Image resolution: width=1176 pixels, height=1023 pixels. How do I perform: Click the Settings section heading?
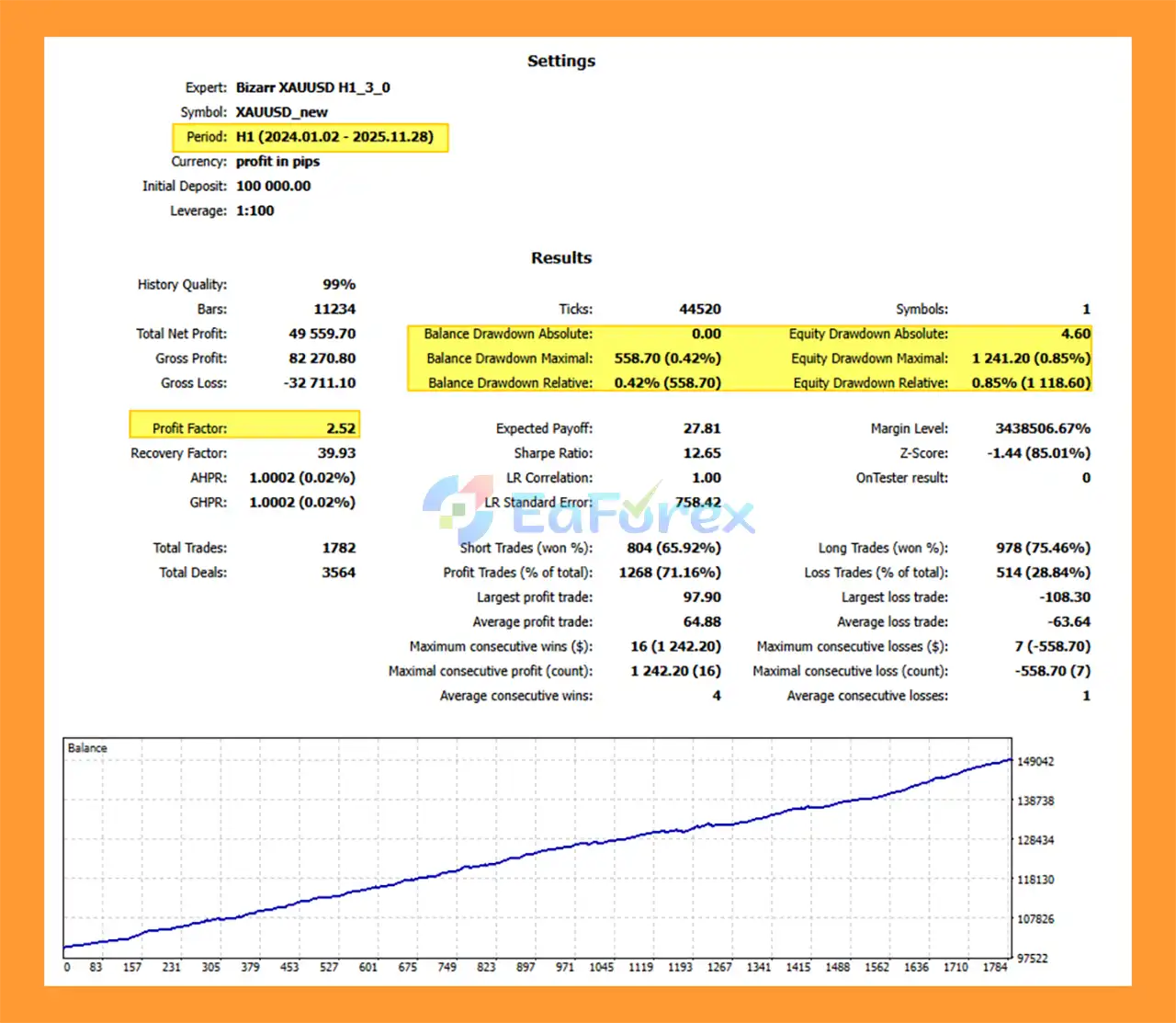(x=560, y=61)
